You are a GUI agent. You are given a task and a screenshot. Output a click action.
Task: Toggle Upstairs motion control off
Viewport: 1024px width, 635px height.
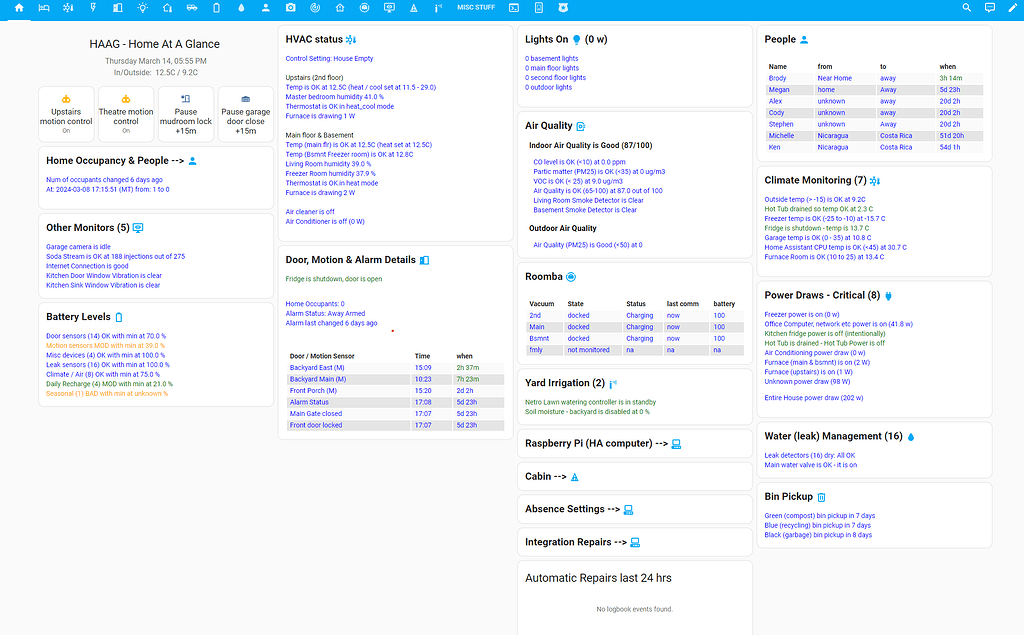pos(66,113)
